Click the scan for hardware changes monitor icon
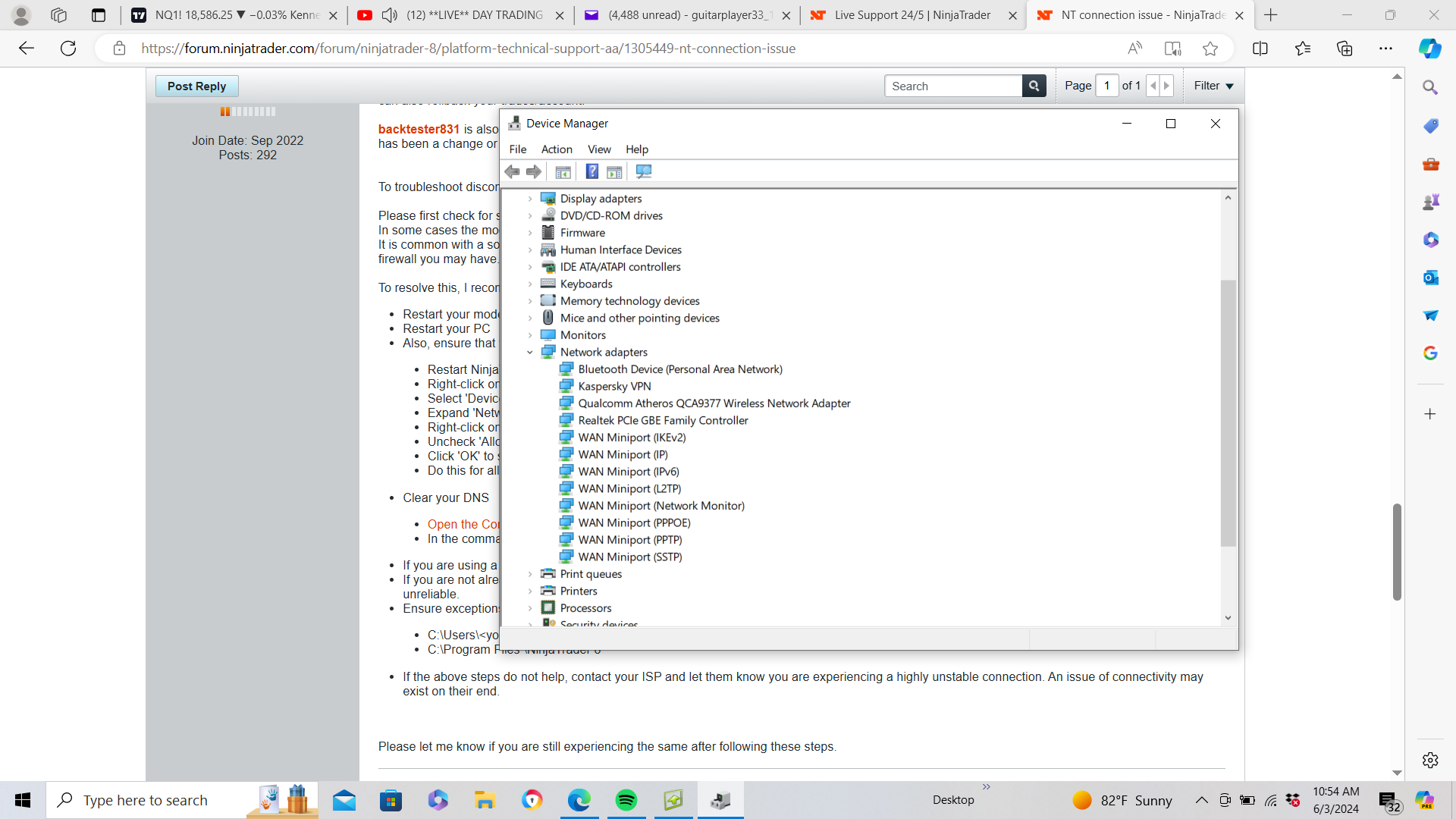The image size is (1456, 819). pos(644,172)
